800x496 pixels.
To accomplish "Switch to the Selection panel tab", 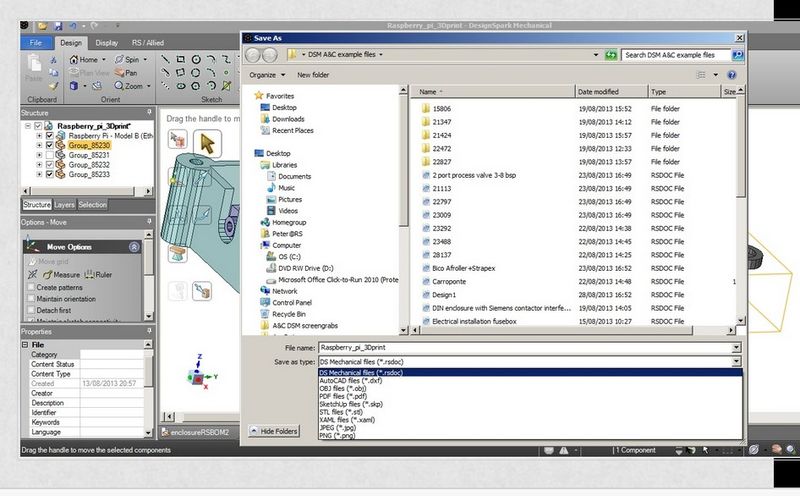I will (92, 205).
